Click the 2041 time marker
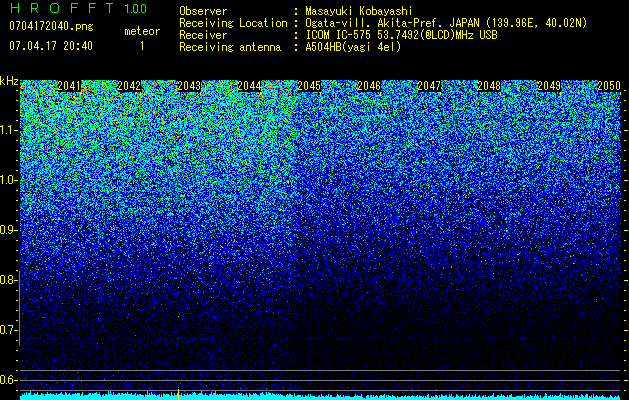Image resolution: width=629 pixels, height=400 pixels. (69, 86)
